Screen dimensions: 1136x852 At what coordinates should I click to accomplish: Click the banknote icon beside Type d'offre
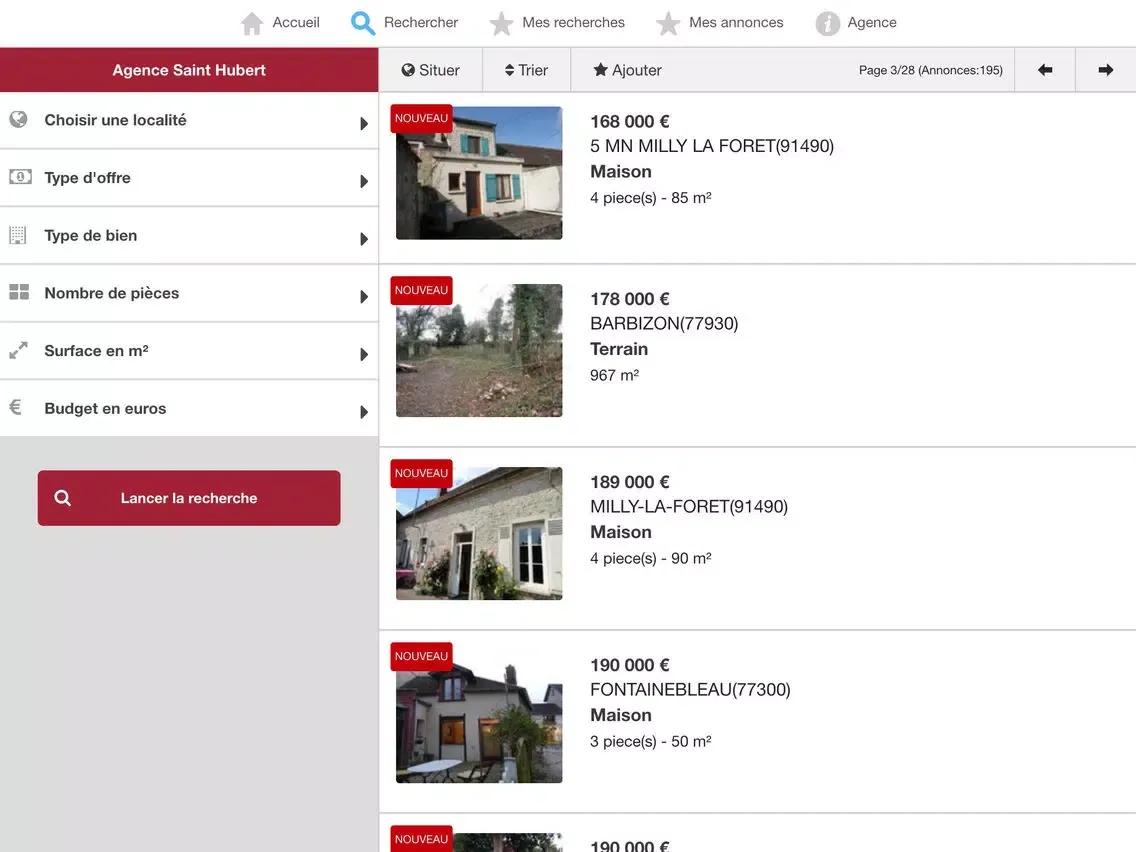point(20,176)
